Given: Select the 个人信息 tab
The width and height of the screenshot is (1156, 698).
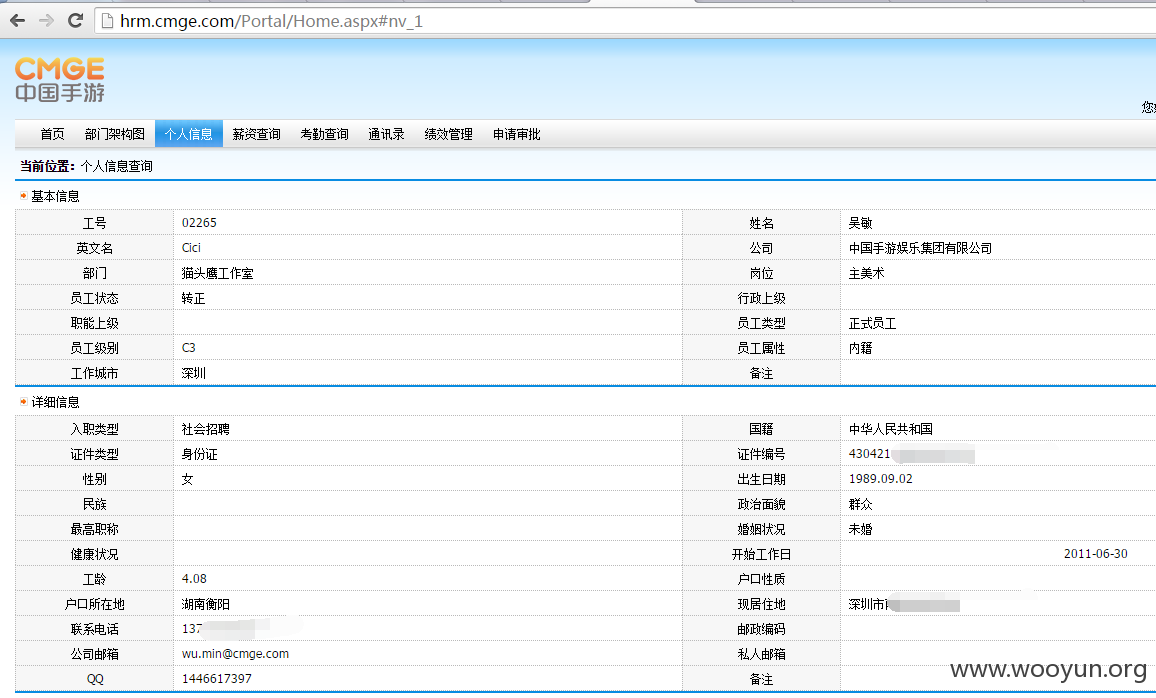Looking at the screenshot, I should coord(189,134).
